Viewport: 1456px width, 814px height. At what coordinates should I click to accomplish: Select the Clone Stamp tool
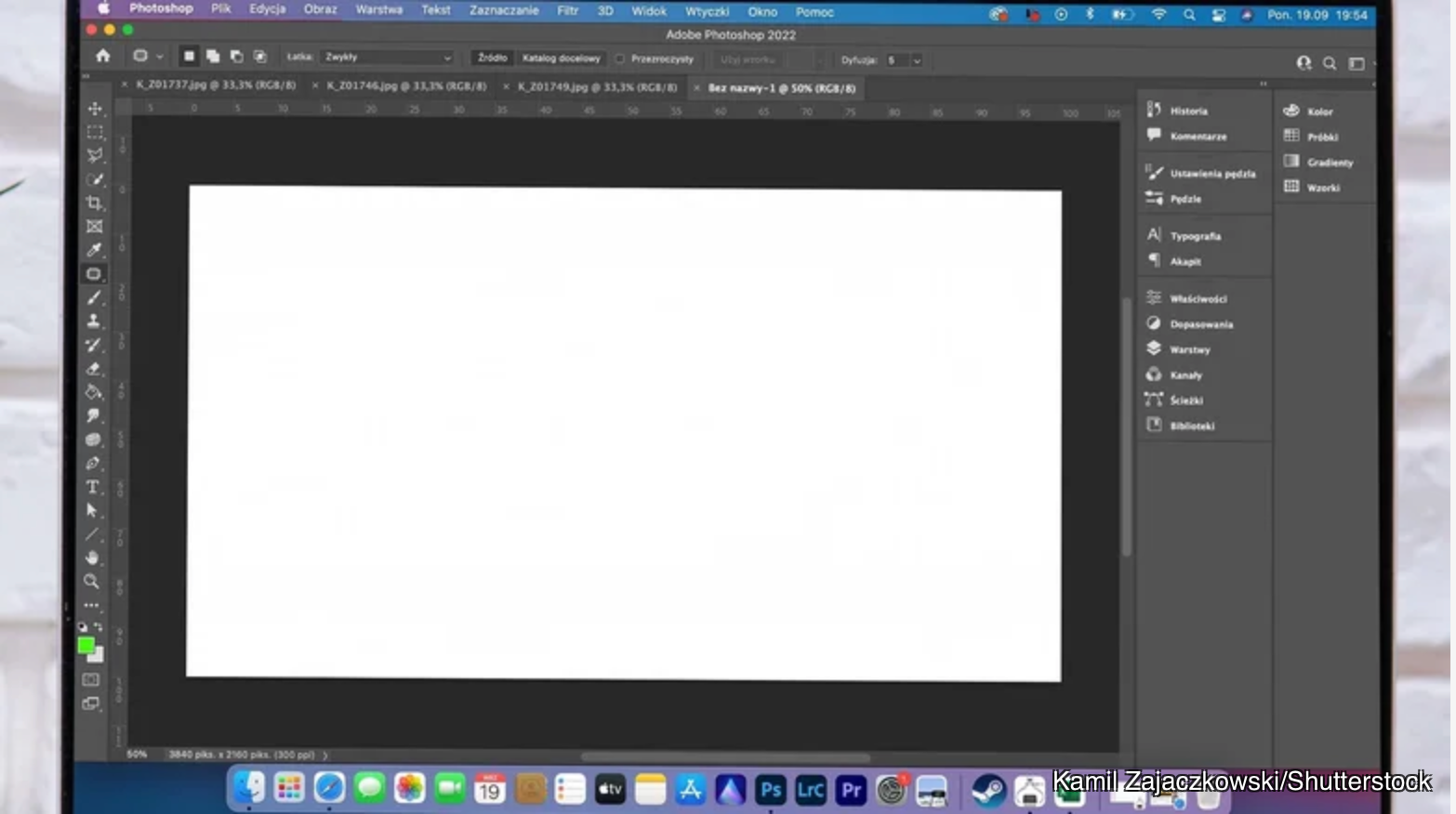point(93,321)
